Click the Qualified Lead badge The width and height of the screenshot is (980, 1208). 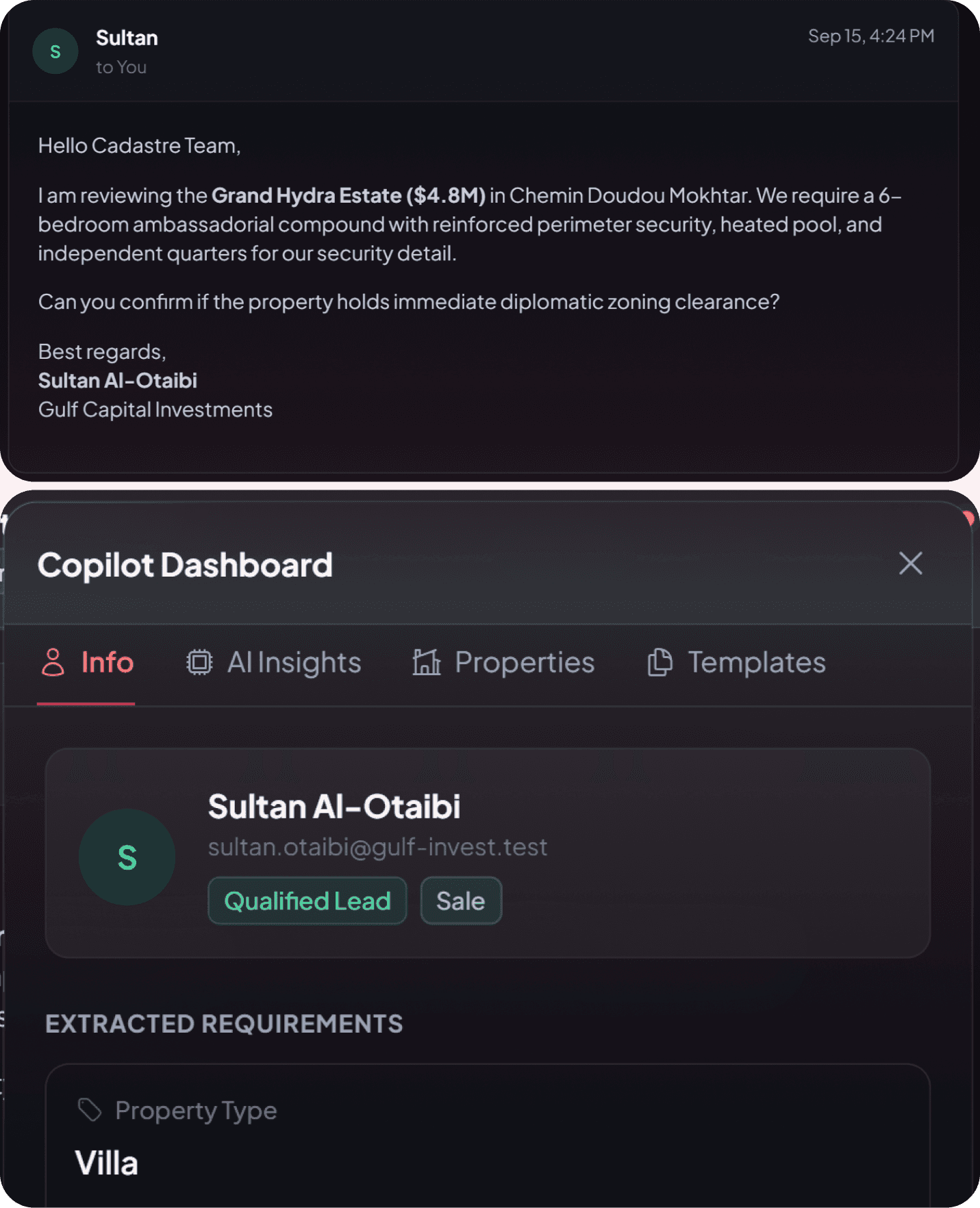[x=307, y=901]
